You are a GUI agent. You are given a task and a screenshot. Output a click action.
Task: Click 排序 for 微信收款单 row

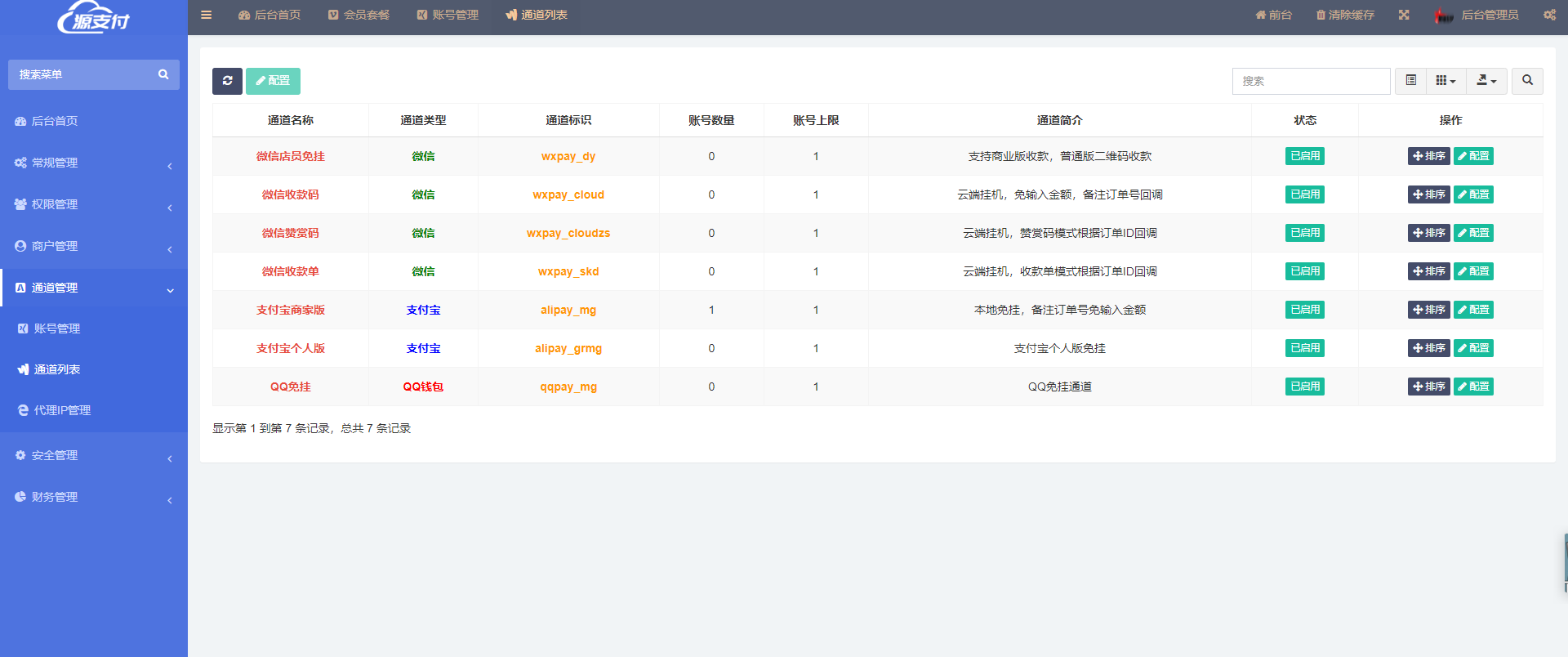(1428, 271)
